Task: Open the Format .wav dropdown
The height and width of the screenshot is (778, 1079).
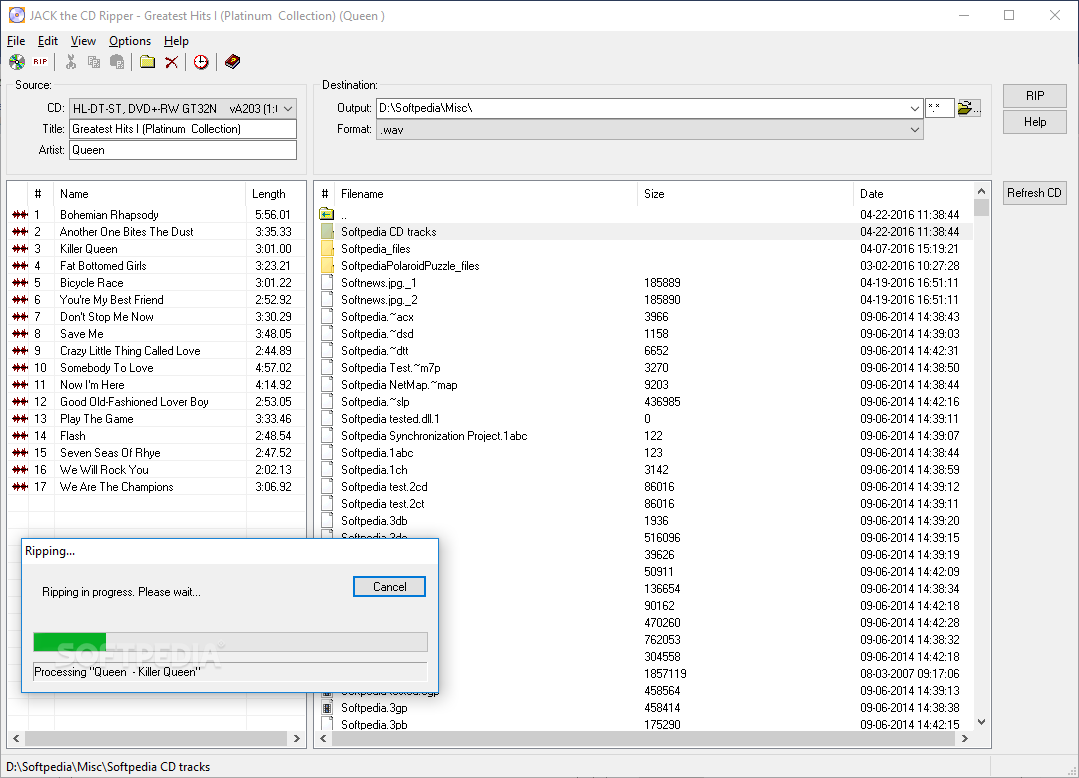Action: point(915,129)
